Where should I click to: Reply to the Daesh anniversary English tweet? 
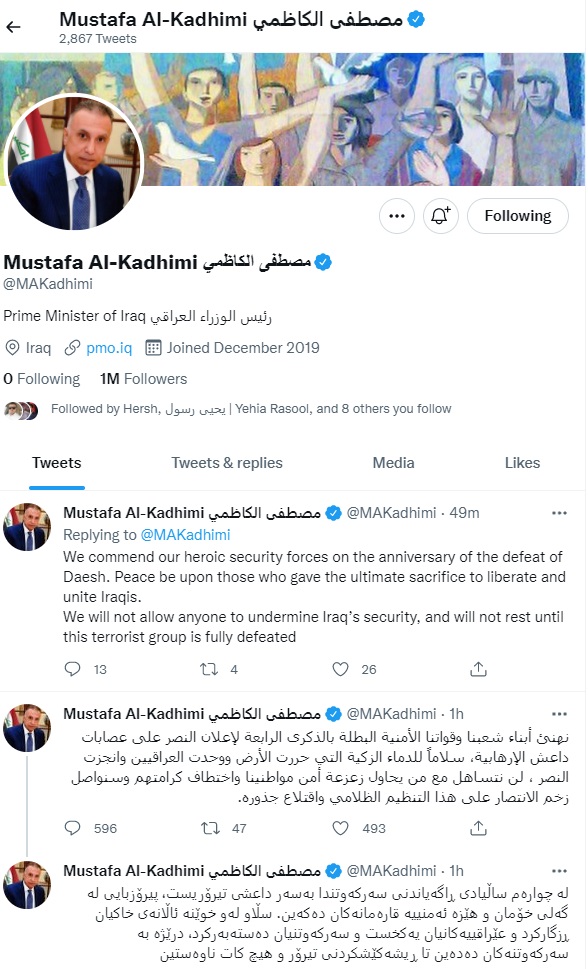pyautogui.click(x=73, y=669)
